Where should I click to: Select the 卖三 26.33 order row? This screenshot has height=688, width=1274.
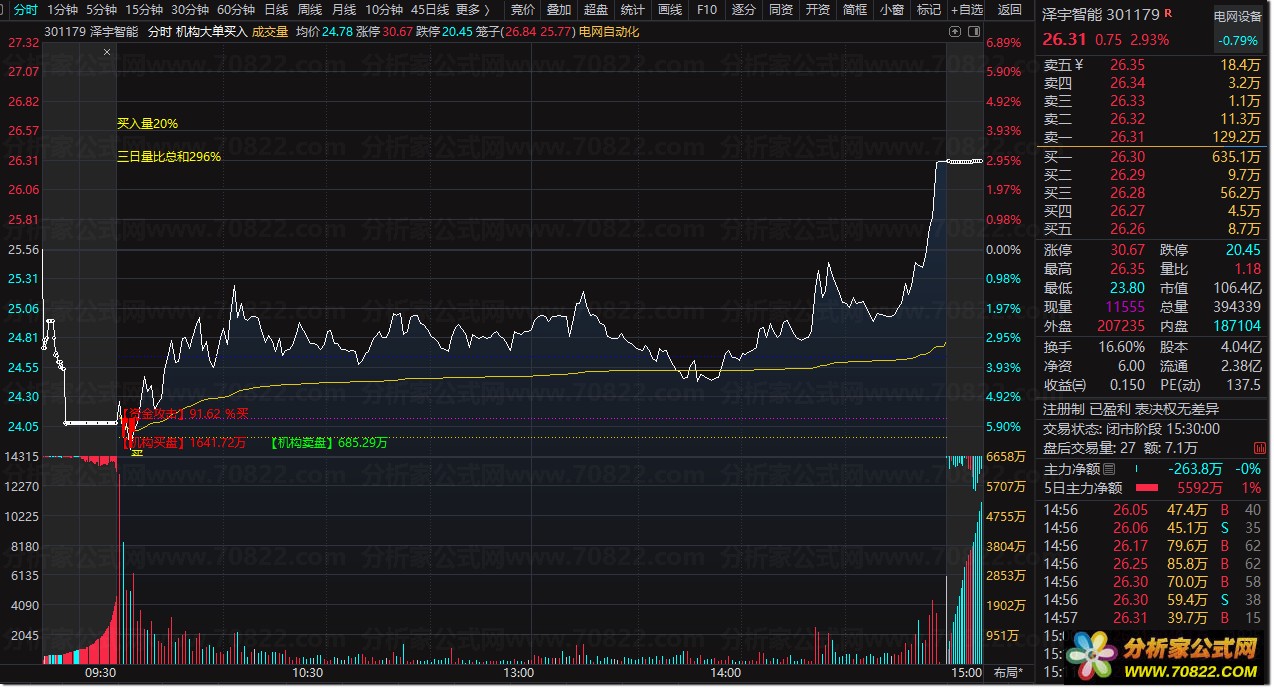1152,101
